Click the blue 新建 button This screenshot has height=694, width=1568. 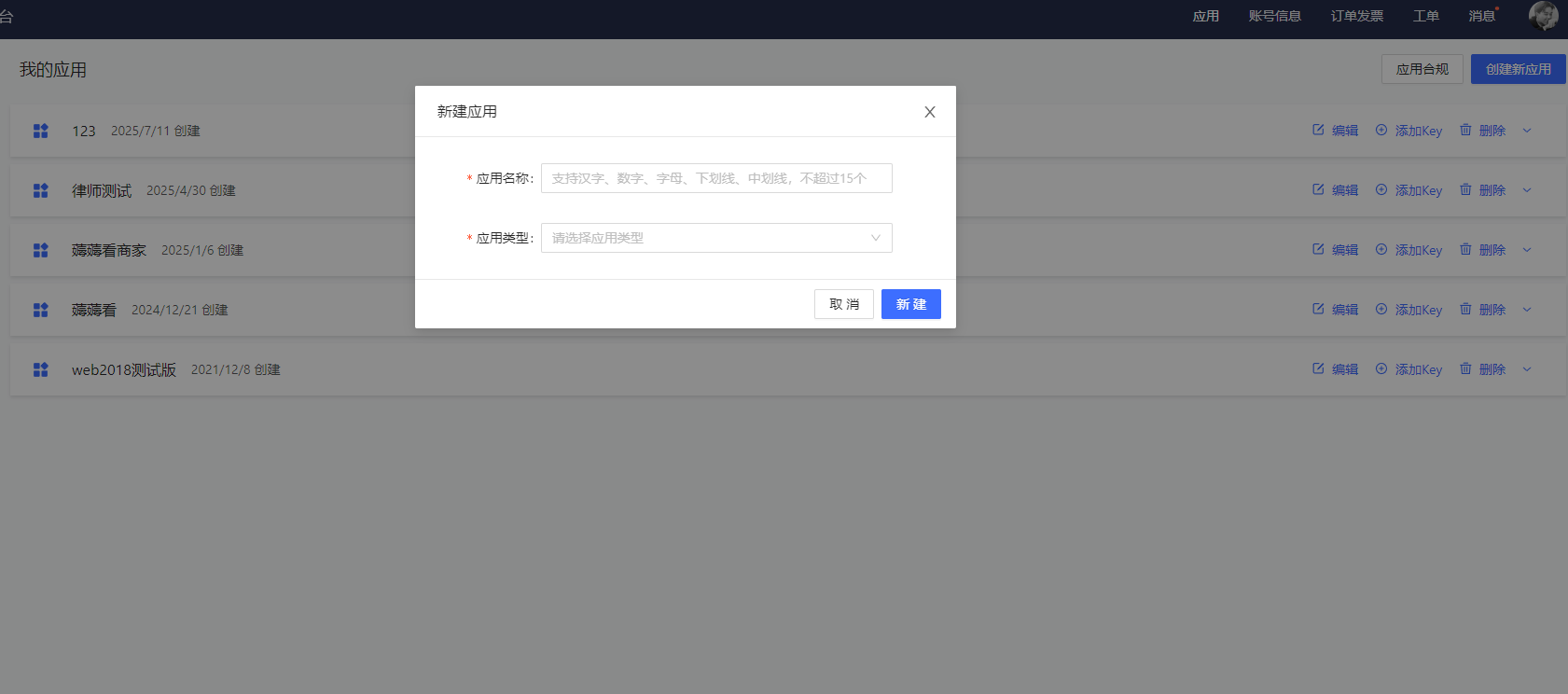(x=911, y=304)
